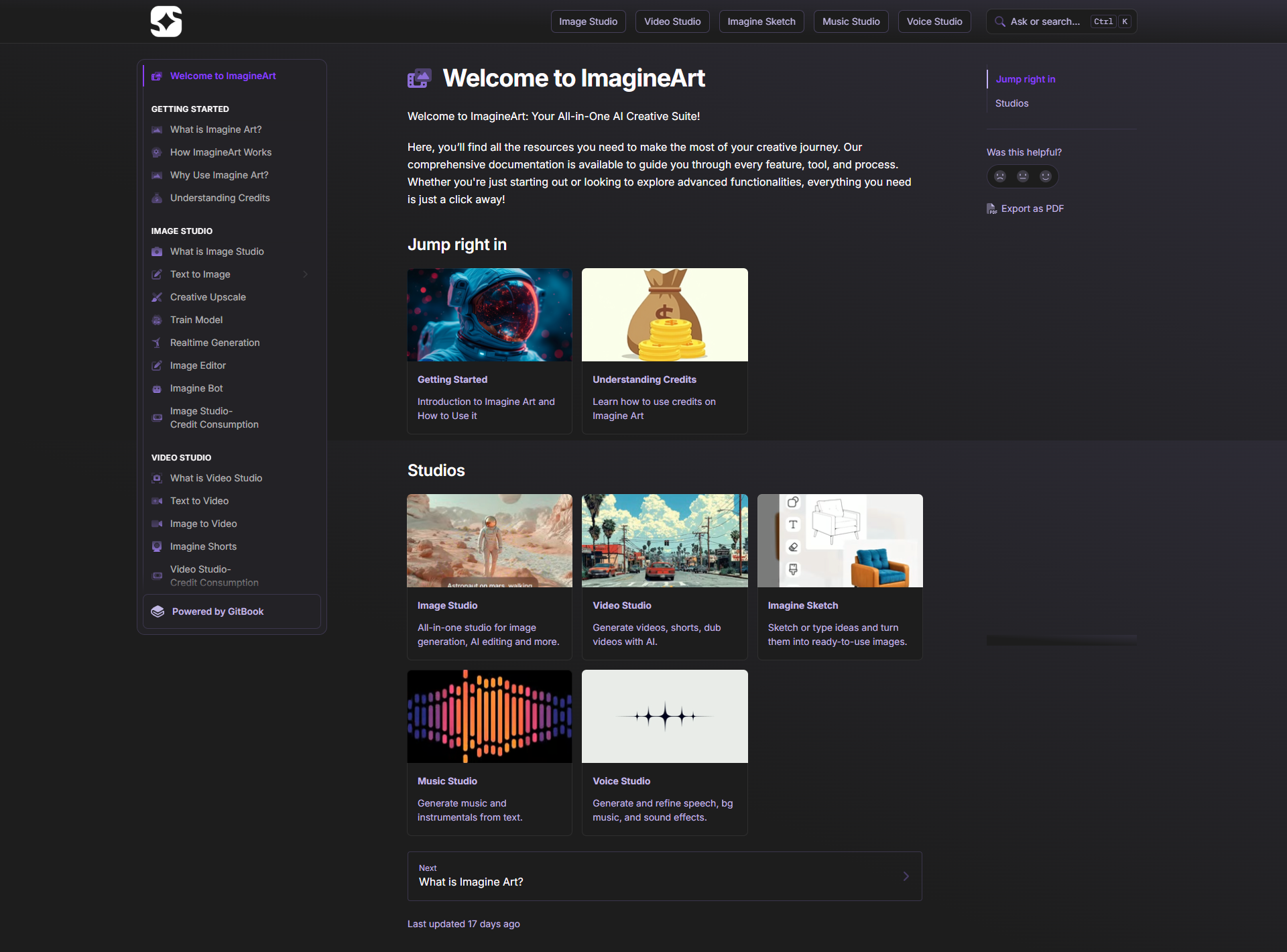
Task: Open Voice Studio header tab
Action: click(934, 21)
